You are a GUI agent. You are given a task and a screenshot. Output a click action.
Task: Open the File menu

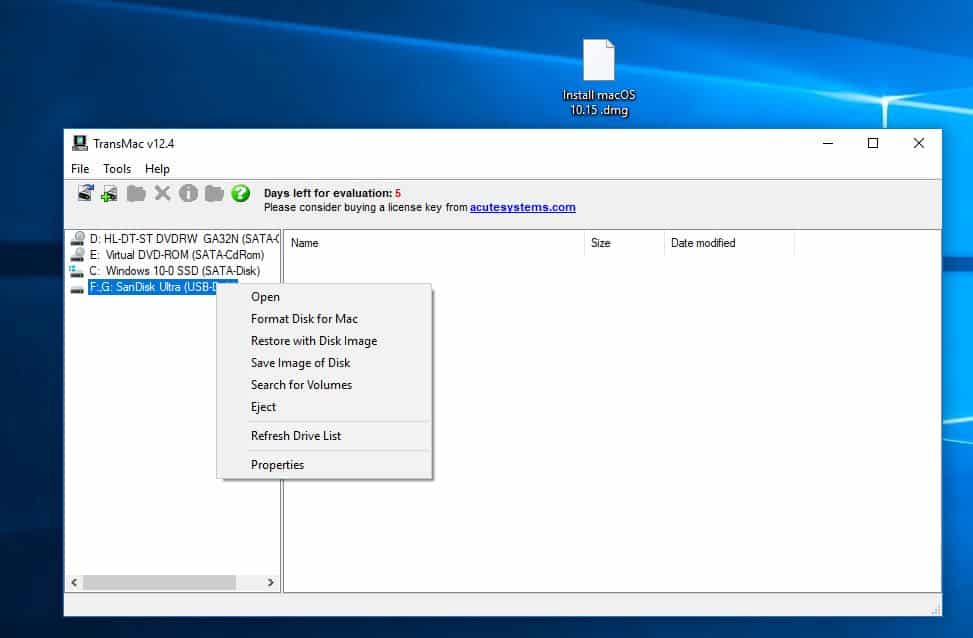[80, 169]
